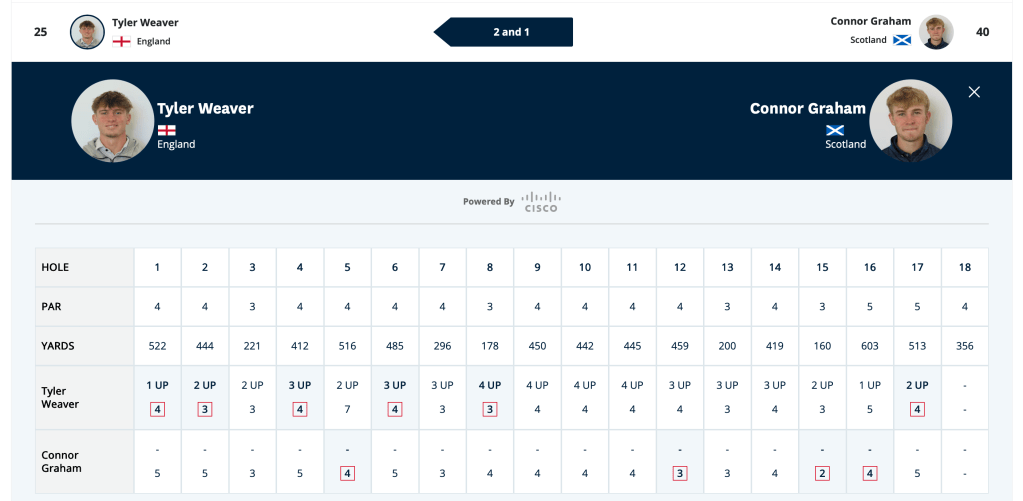Select the hole 1 column header
This screenshot has height=501, width=1023.
click(157, 267)
